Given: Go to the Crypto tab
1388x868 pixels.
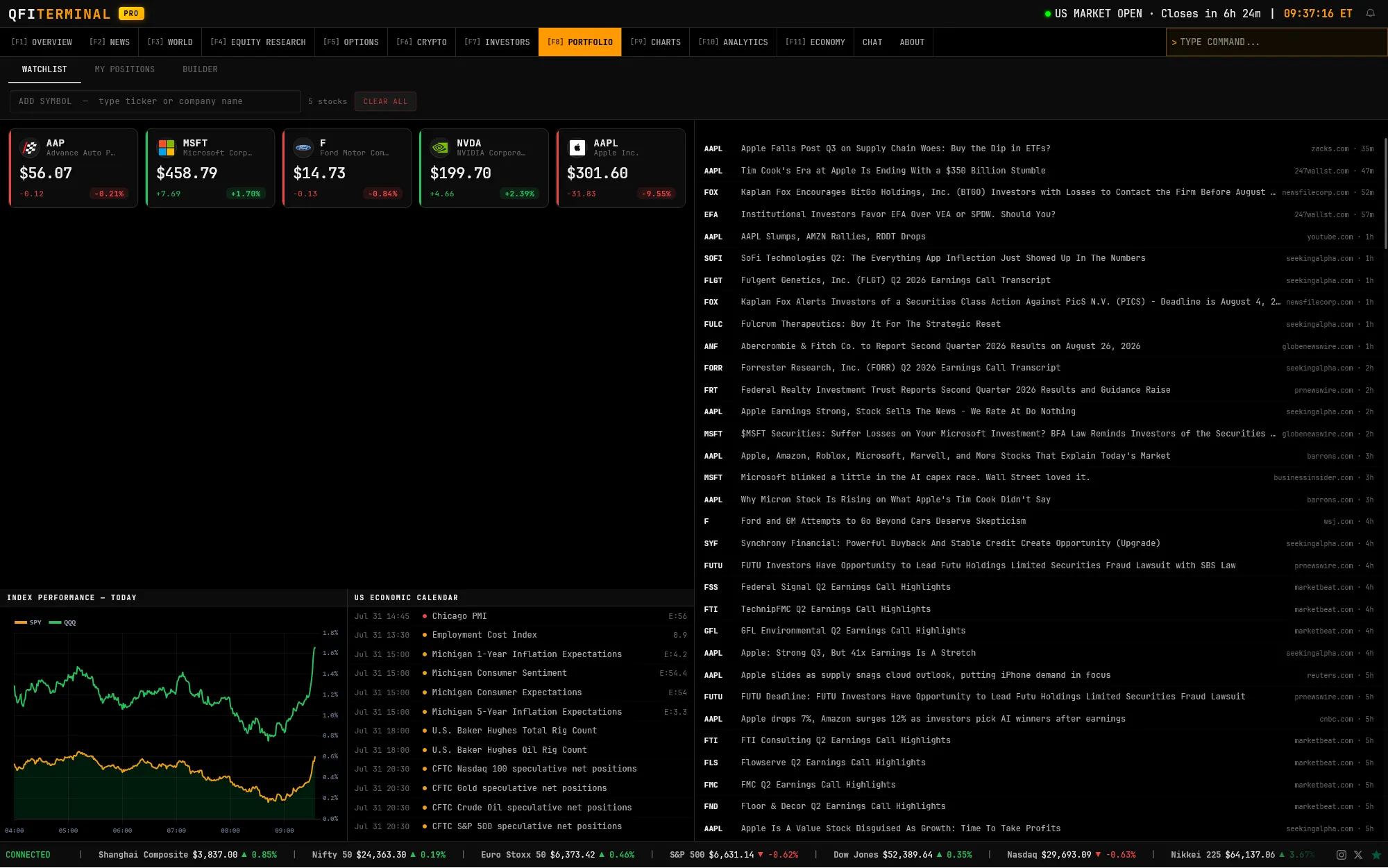Looking at the screenshot, I should pos(421,42).
